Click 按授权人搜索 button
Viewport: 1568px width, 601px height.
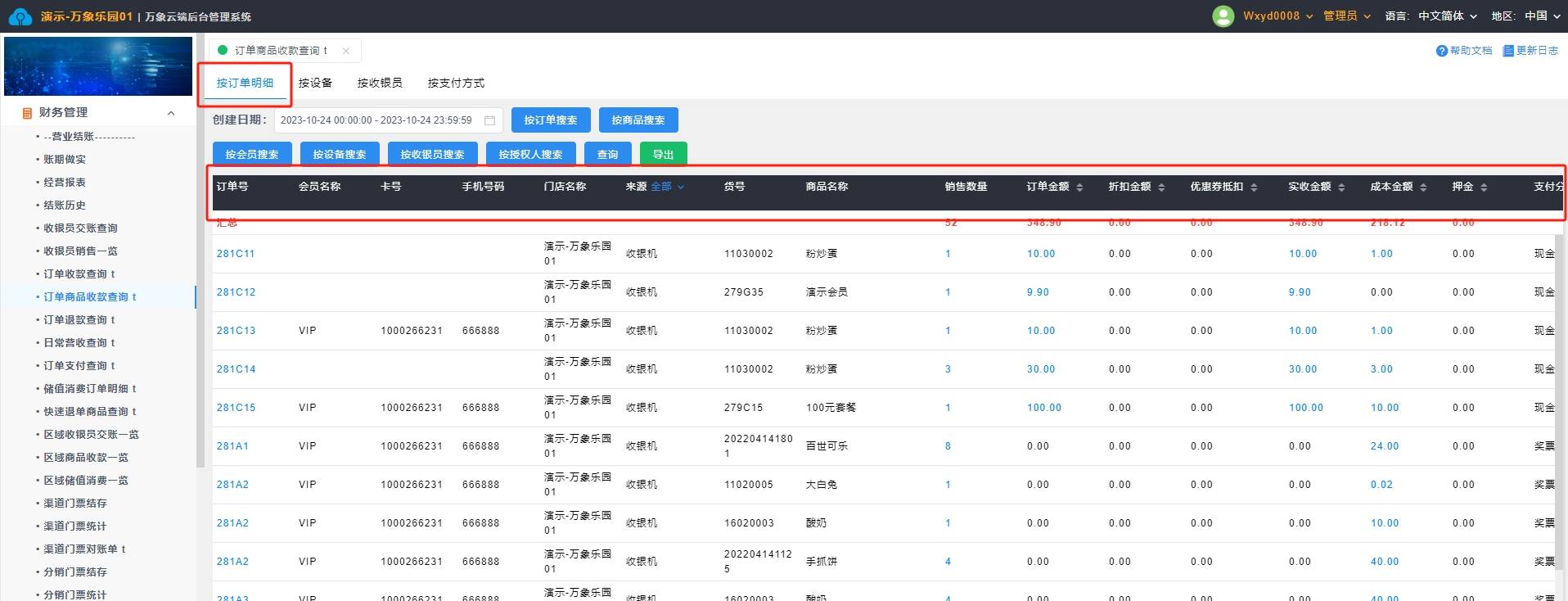click(530, 154)
